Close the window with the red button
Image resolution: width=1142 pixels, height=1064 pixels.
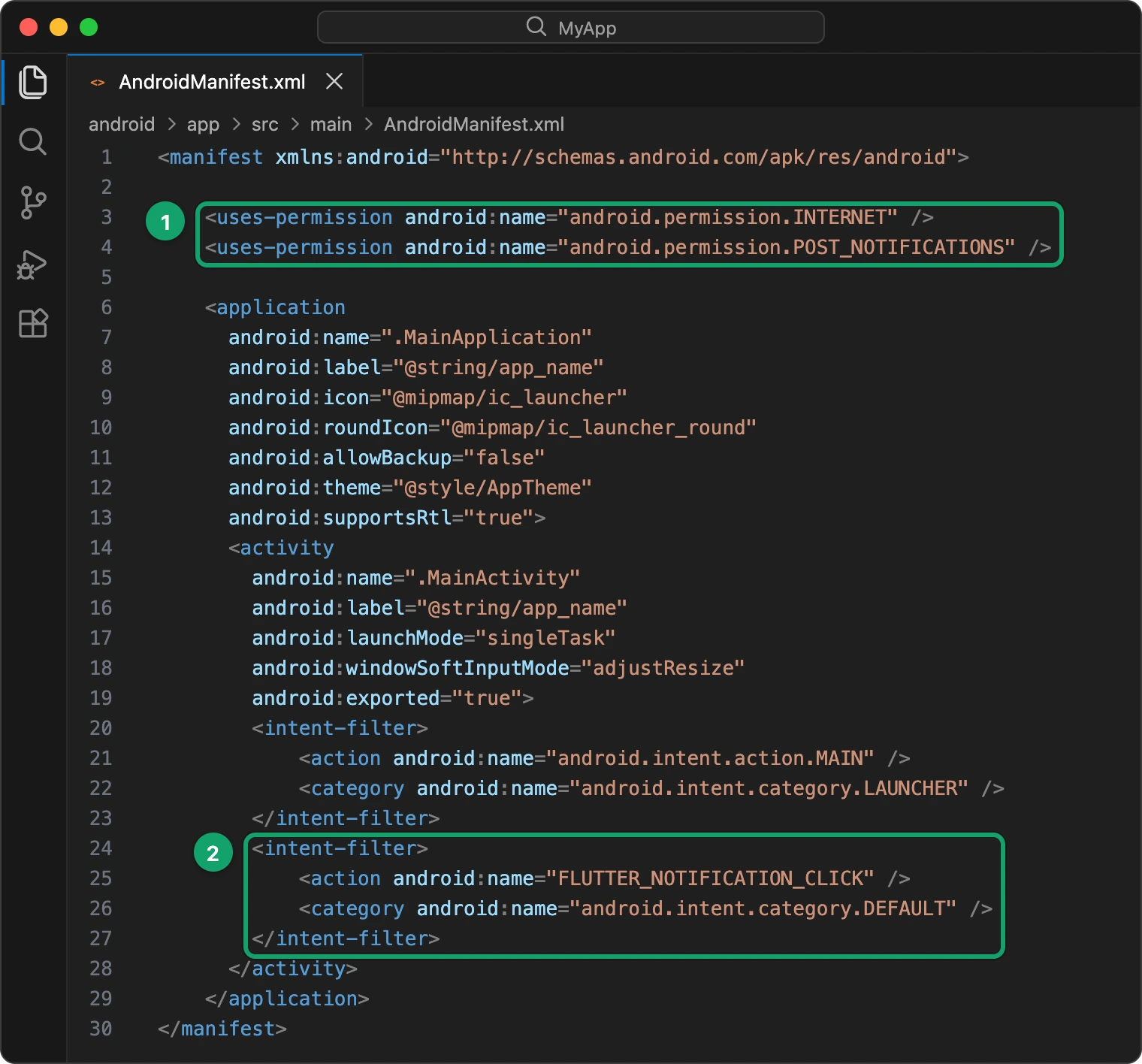pos(29,27)
